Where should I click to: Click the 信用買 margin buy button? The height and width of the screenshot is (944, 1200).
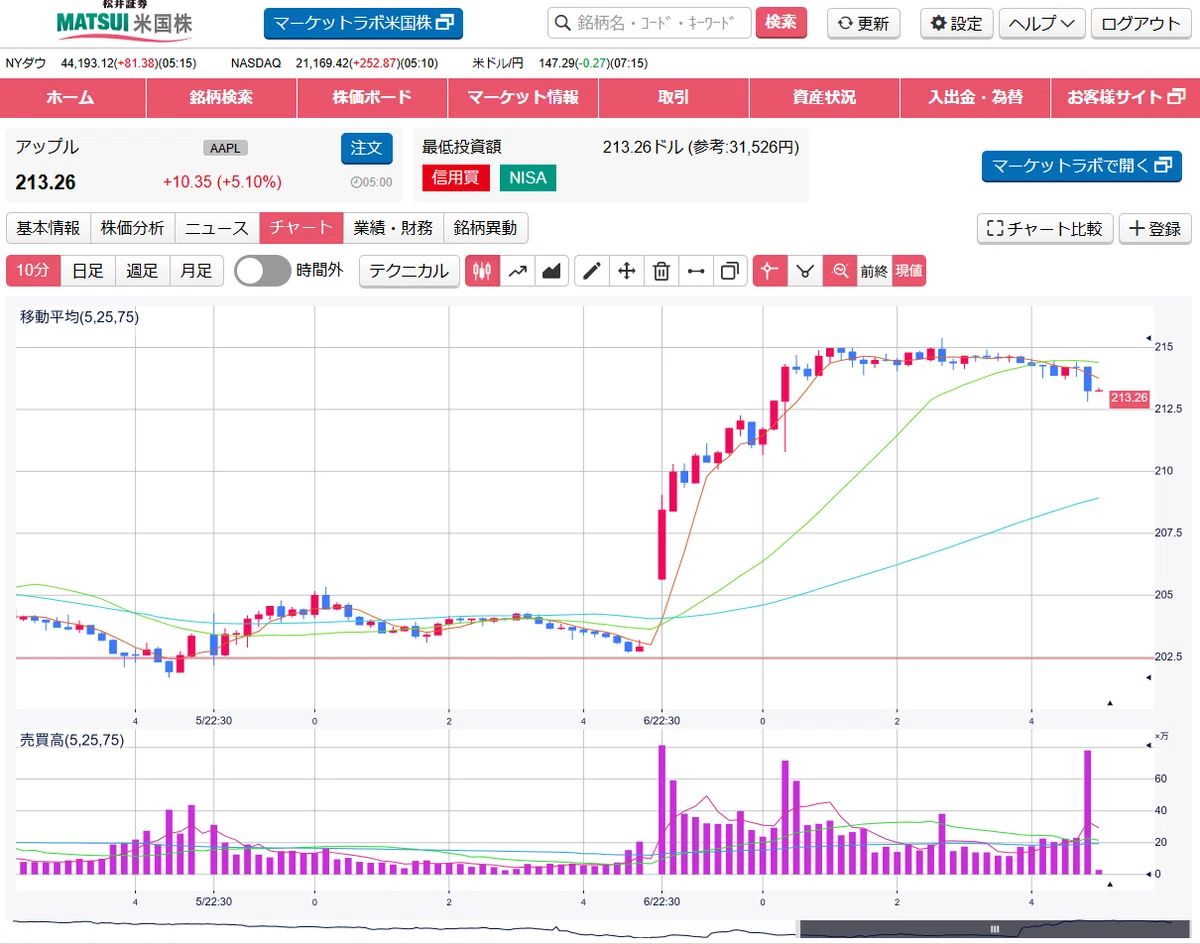tap(456, 178)
